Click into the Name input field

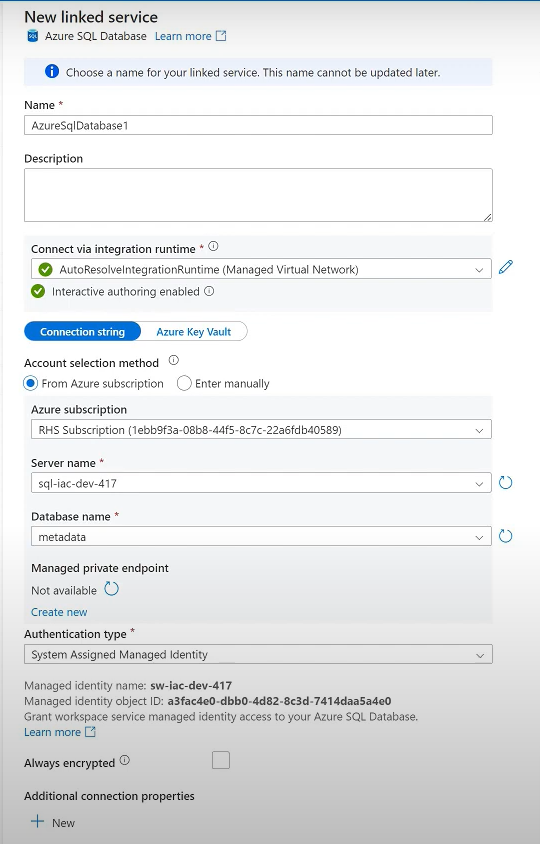(x=258, y=125)
